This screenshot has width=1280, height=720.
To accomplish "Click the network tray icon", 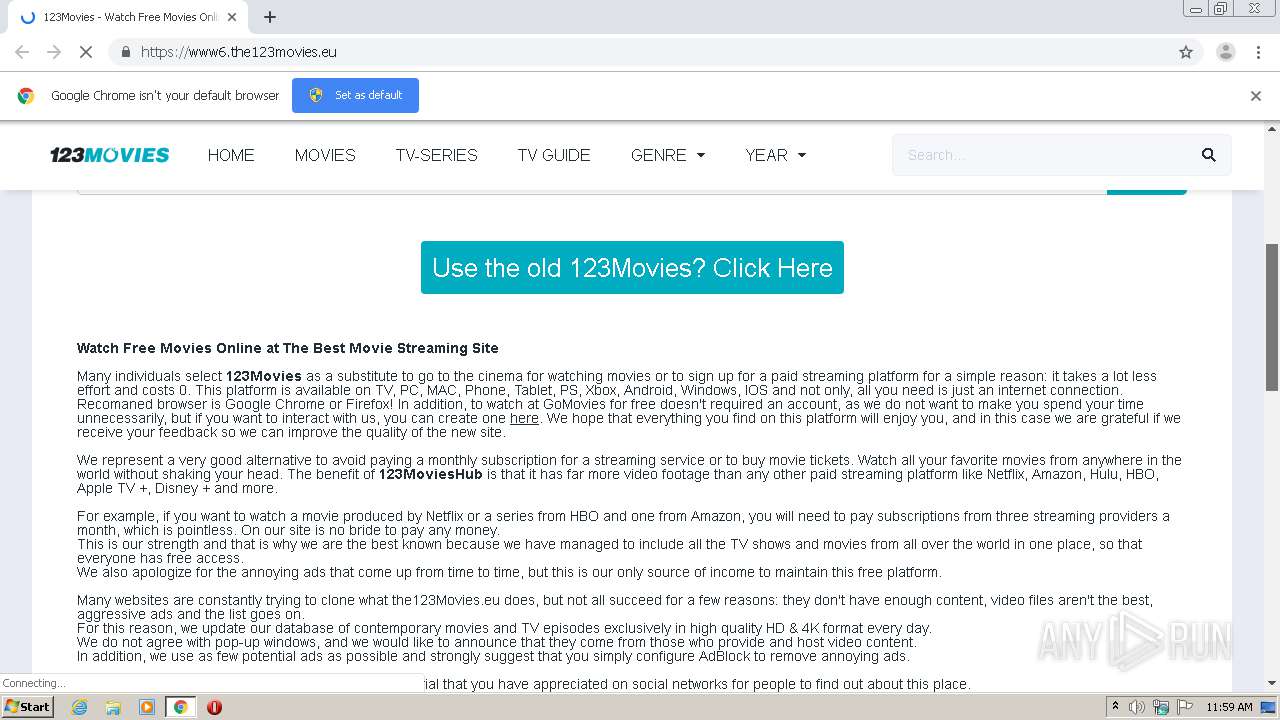I will pyautogui.click(x=1162, y=707).
